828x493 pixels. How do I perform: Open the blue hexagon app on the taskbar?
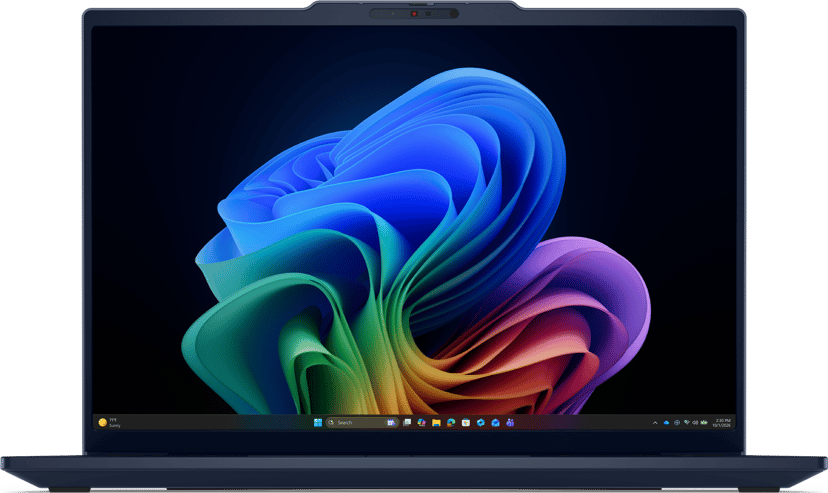(481, 423)
